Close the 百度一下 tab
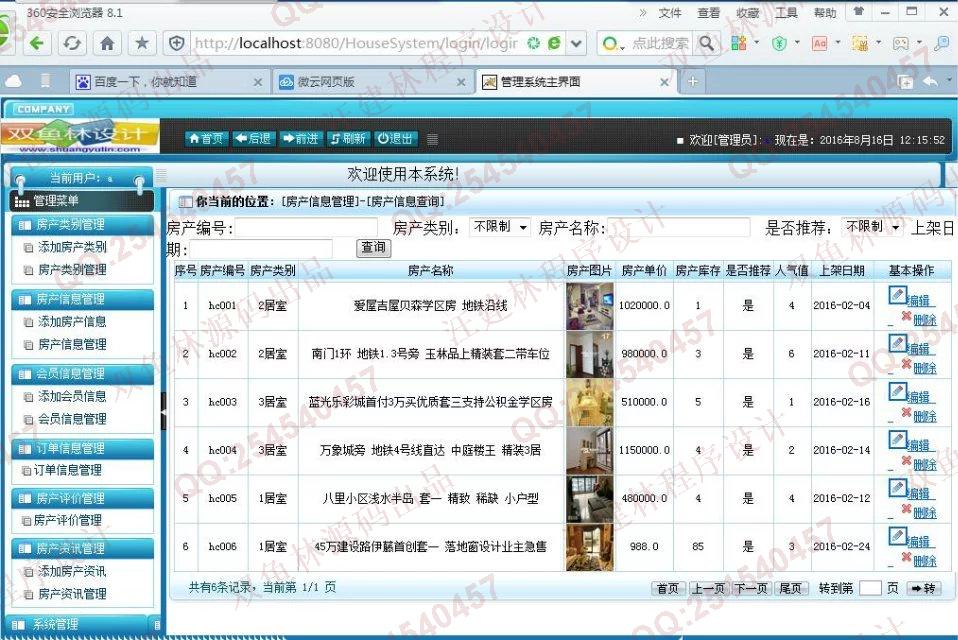This screenshot has width=958, height=640. [258, 82]
